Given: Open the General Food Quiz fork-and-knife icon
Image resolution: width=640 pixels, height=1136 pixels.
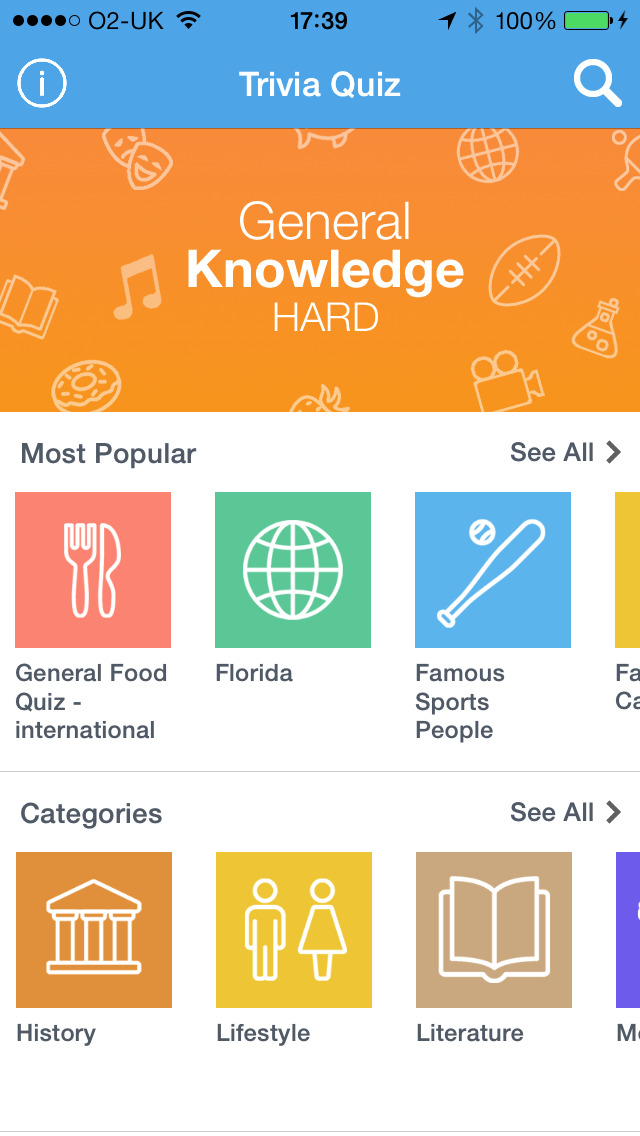Looking at the screenshot, I should click(93, 570).
